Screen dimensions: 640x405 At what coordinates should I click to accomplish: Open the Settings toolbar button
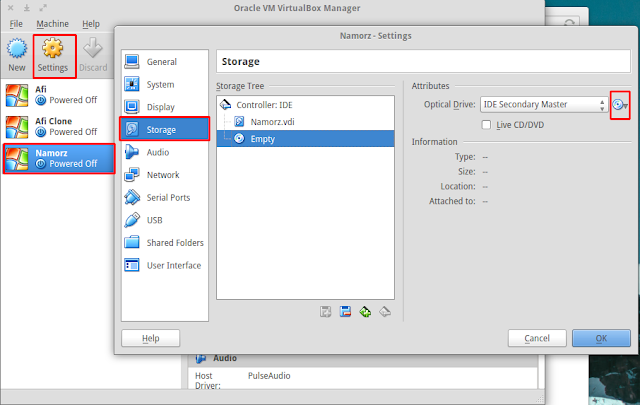53,56
